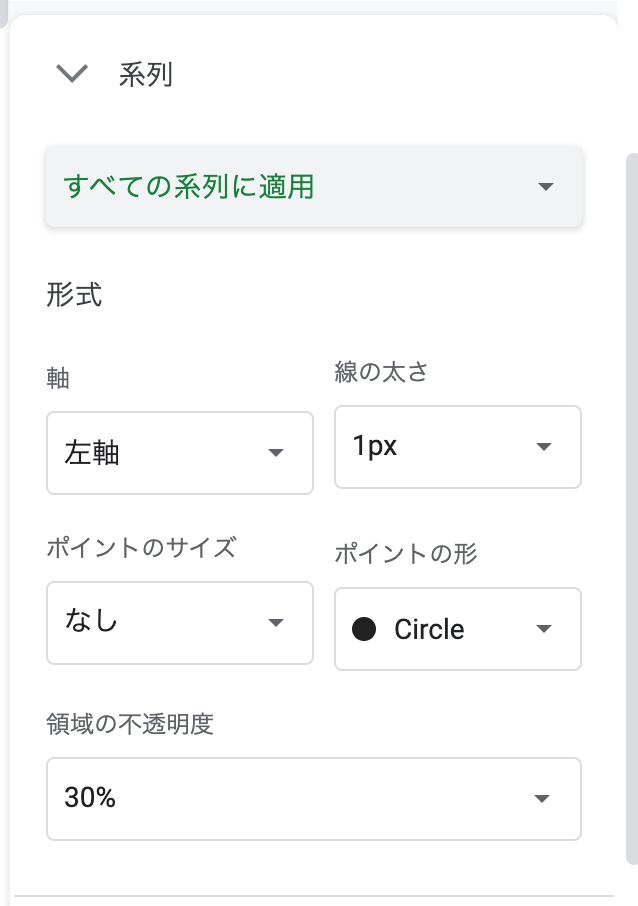Screen dimensions: 638x906
Task: Click the arrow icon beside 30%
Action: pyautogui.click(x=542, y=798)
